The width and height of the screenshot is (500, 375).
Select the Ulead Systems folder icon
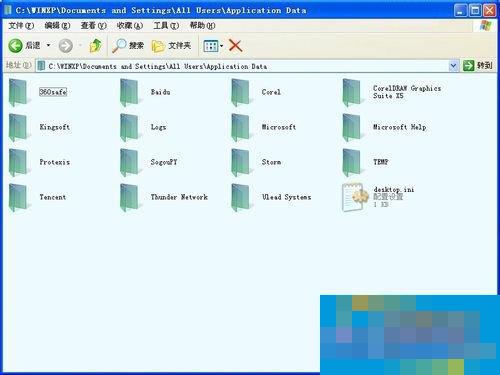[240, 197]
